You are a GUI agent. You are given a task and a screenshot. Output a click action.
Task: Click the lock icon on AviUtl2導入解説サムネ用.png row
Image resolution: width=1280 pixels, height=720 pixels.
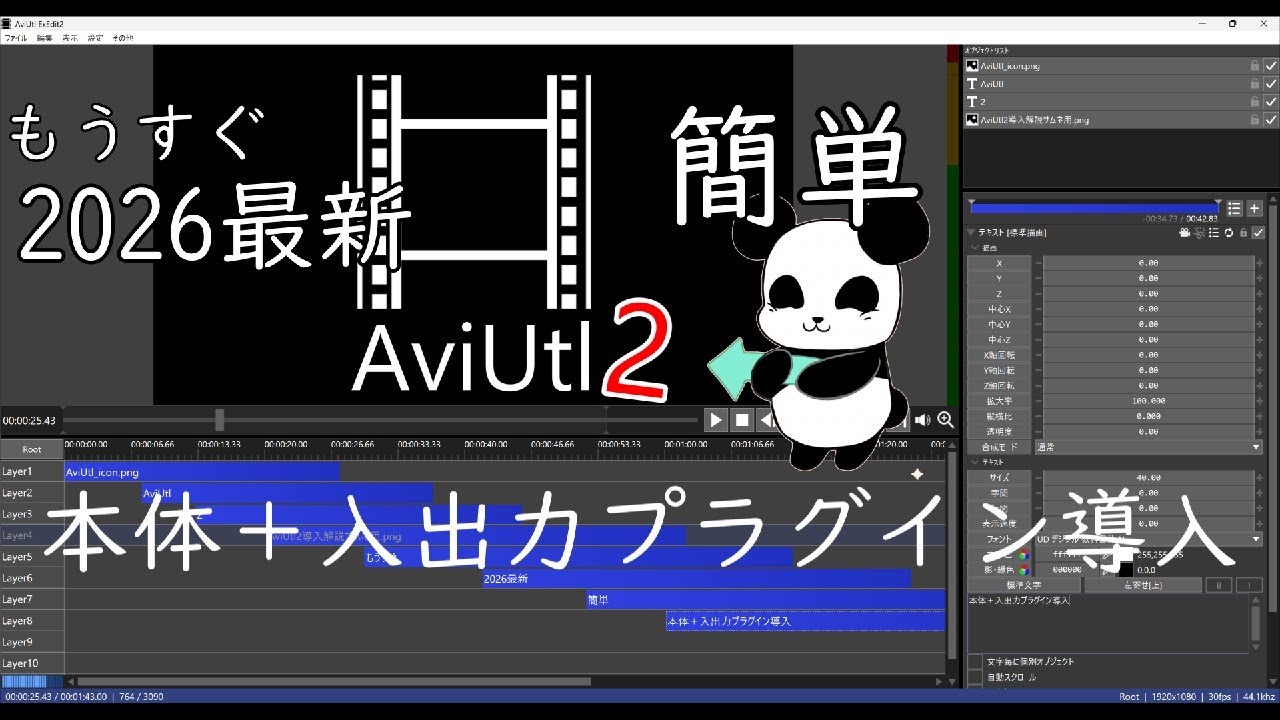(x=1254, y=119)
